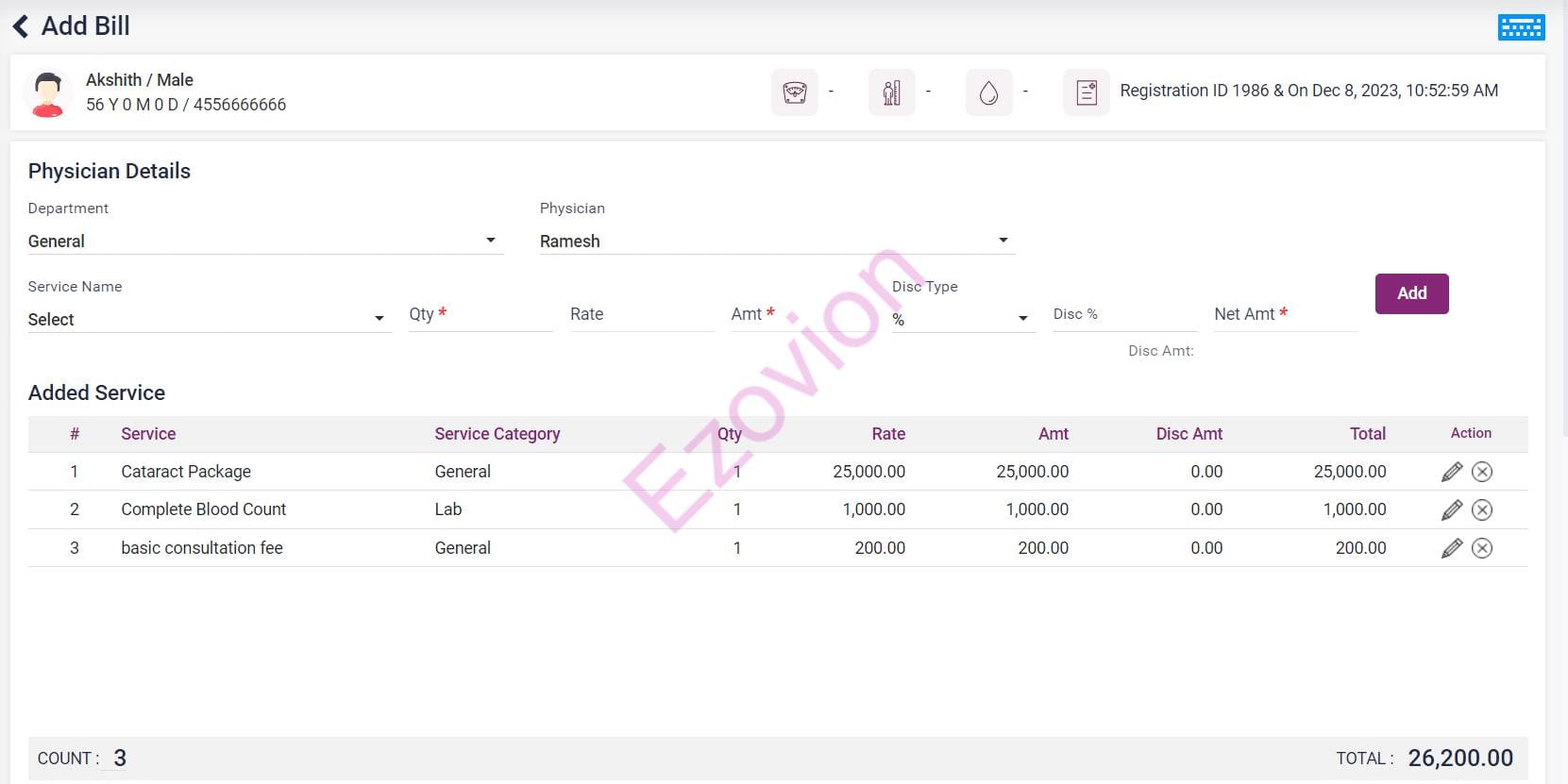Click the blood drop vitals icon
1568x784 pixels.
988,92
